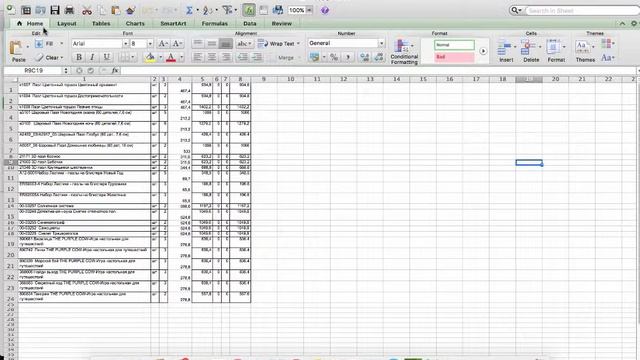Apply comma style number format
Screen dimensions: 640x360
[x=348, y=57]
